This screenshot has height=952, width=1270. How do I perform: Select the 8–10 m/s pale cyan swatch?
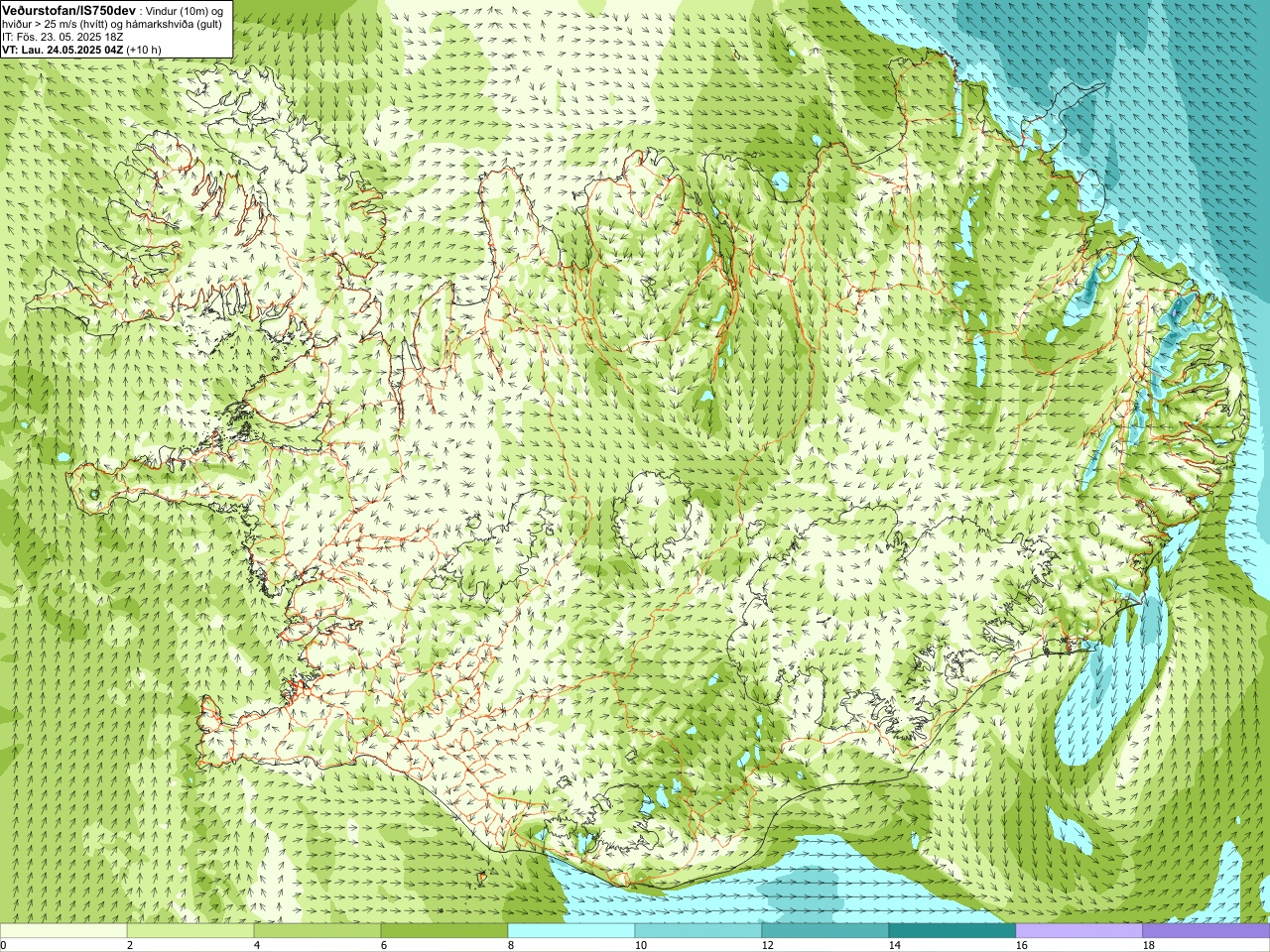point(571,931)
